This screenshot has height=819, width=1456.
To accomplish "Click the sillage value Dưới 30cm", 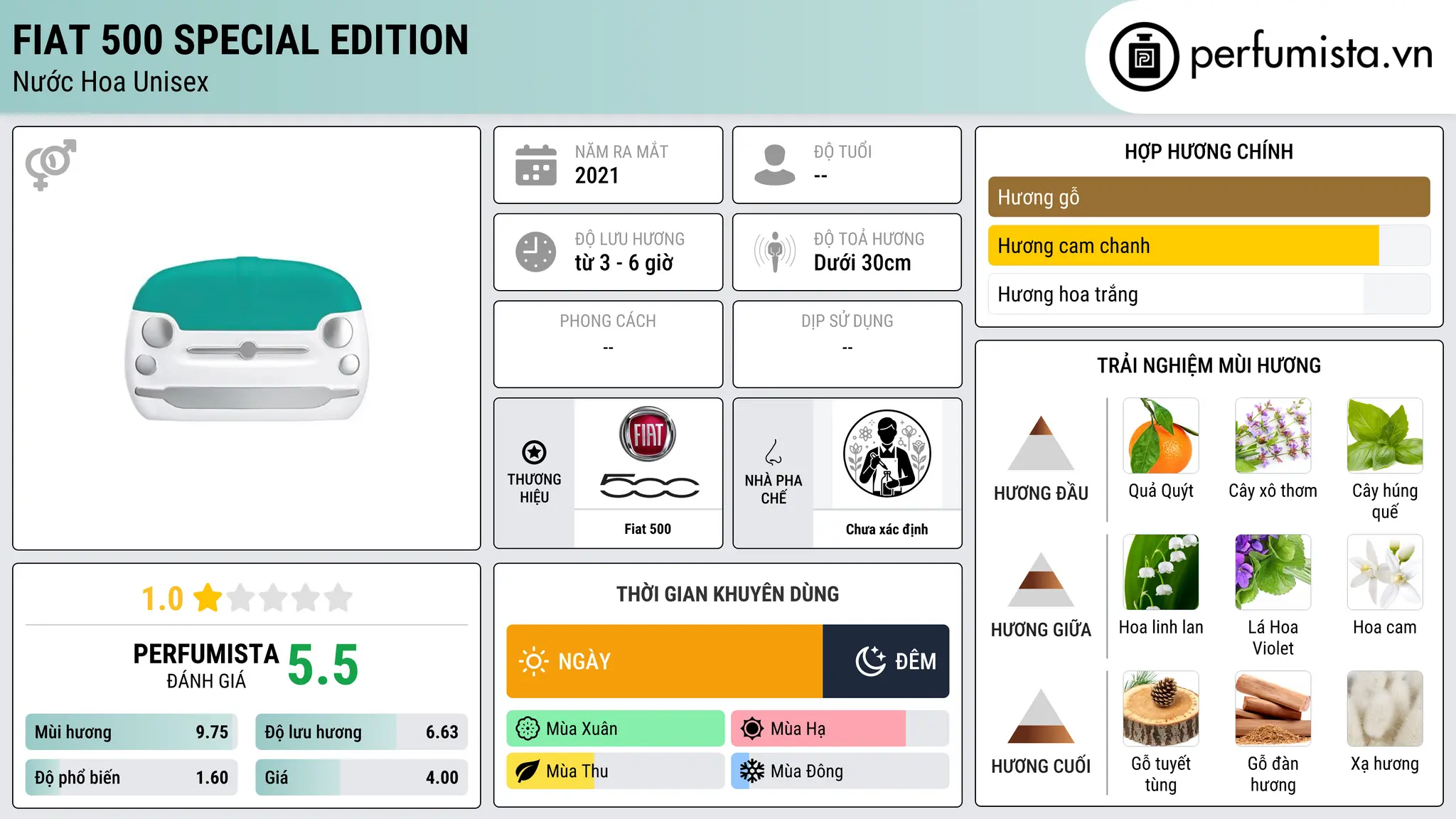I will point(862,263).
